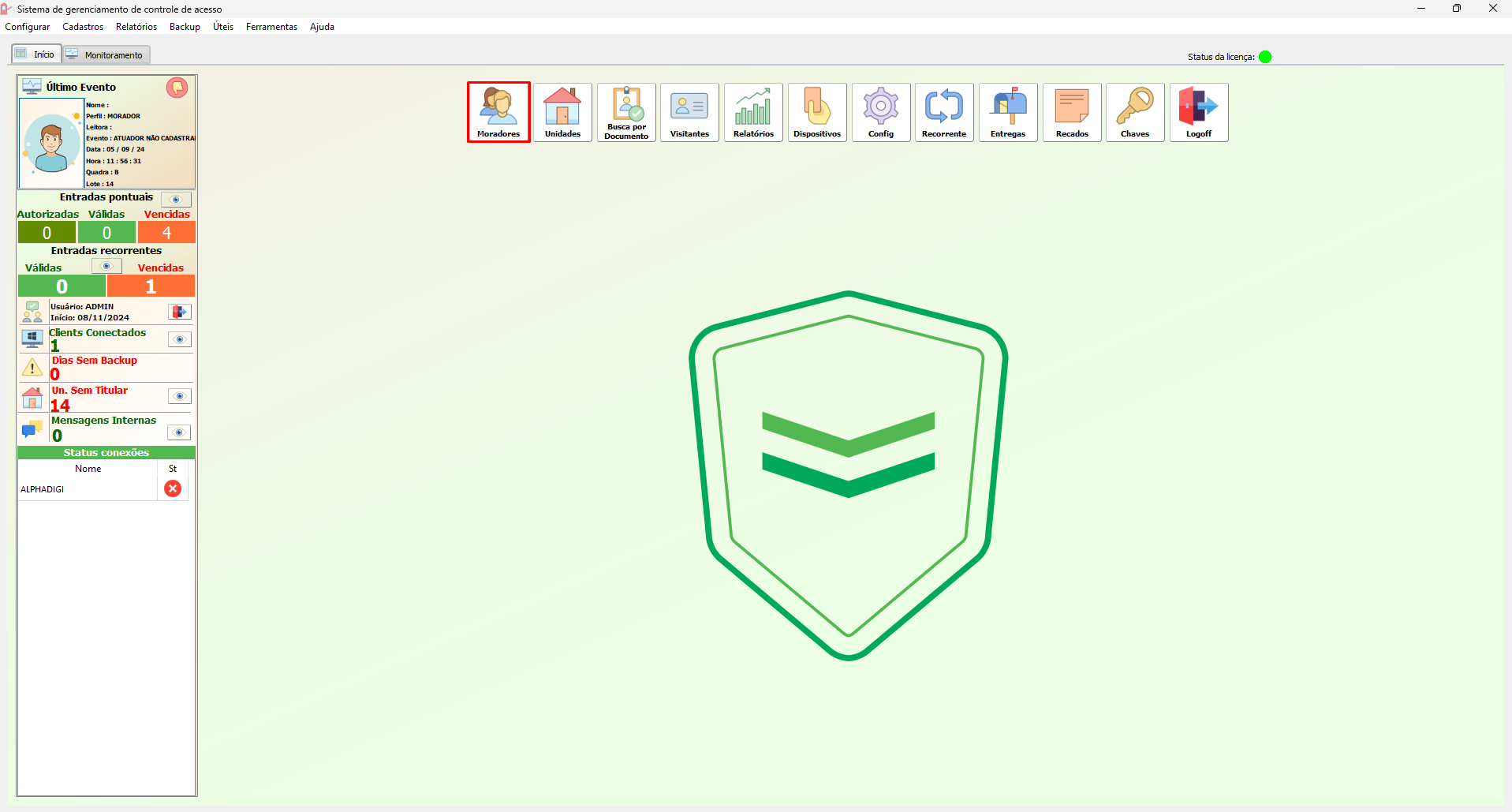The height and width of the screenshot is (812, 1512).
Task: Toggle the Entradas recorrentes eye button
Action: [x=106, y=266]
